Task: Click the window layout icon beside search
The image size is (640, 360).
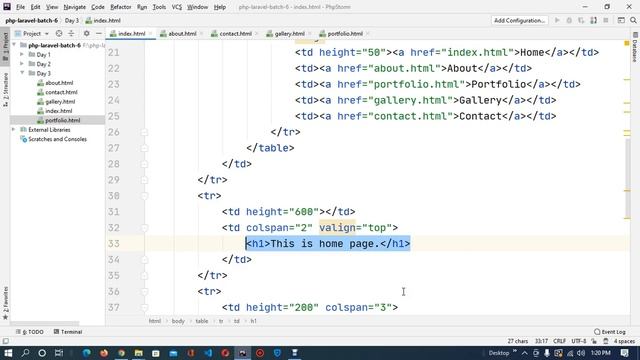Action: click(x=621, y=20)
